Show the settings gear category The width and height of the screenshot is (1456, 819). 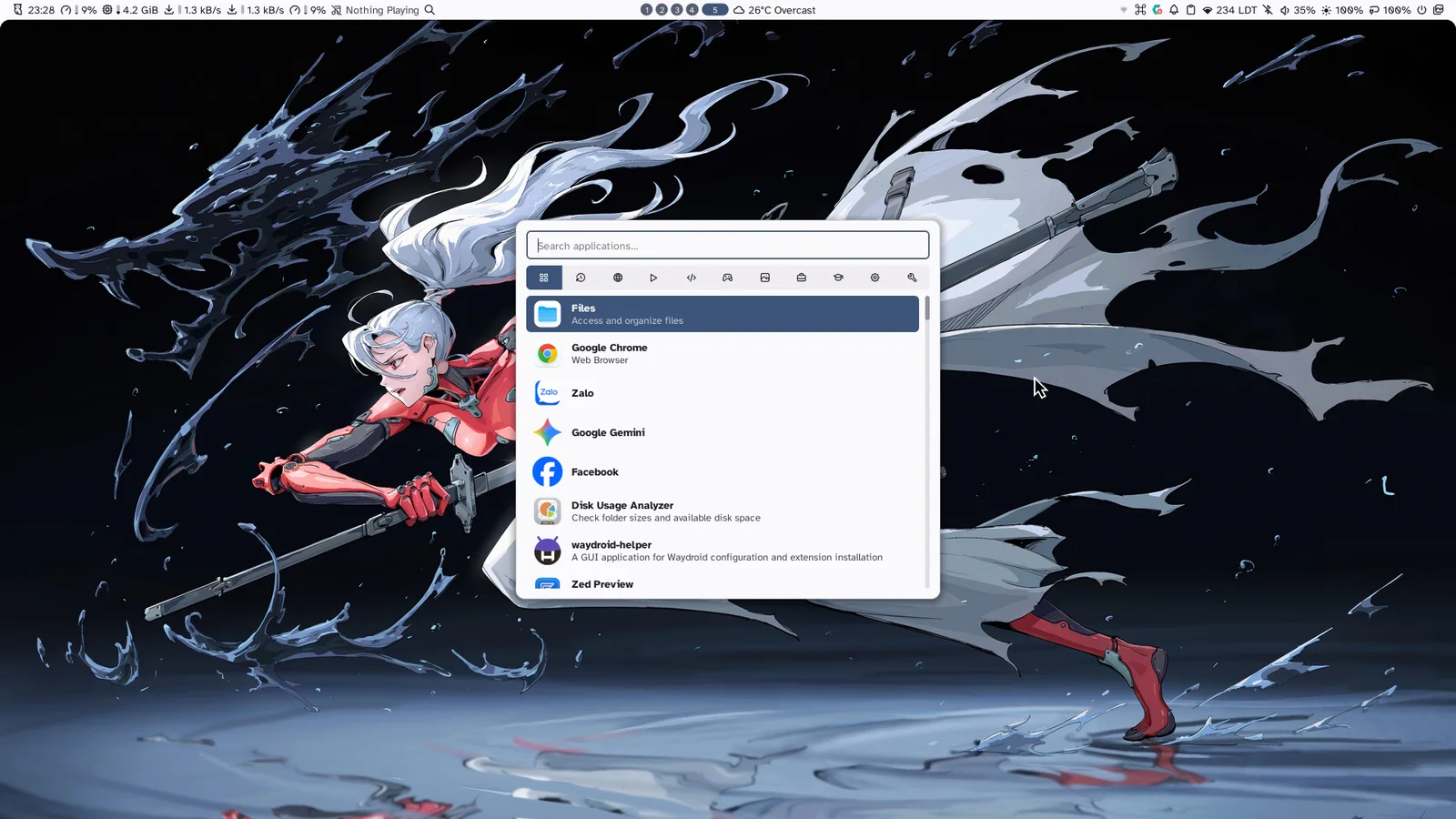point(875,278)
